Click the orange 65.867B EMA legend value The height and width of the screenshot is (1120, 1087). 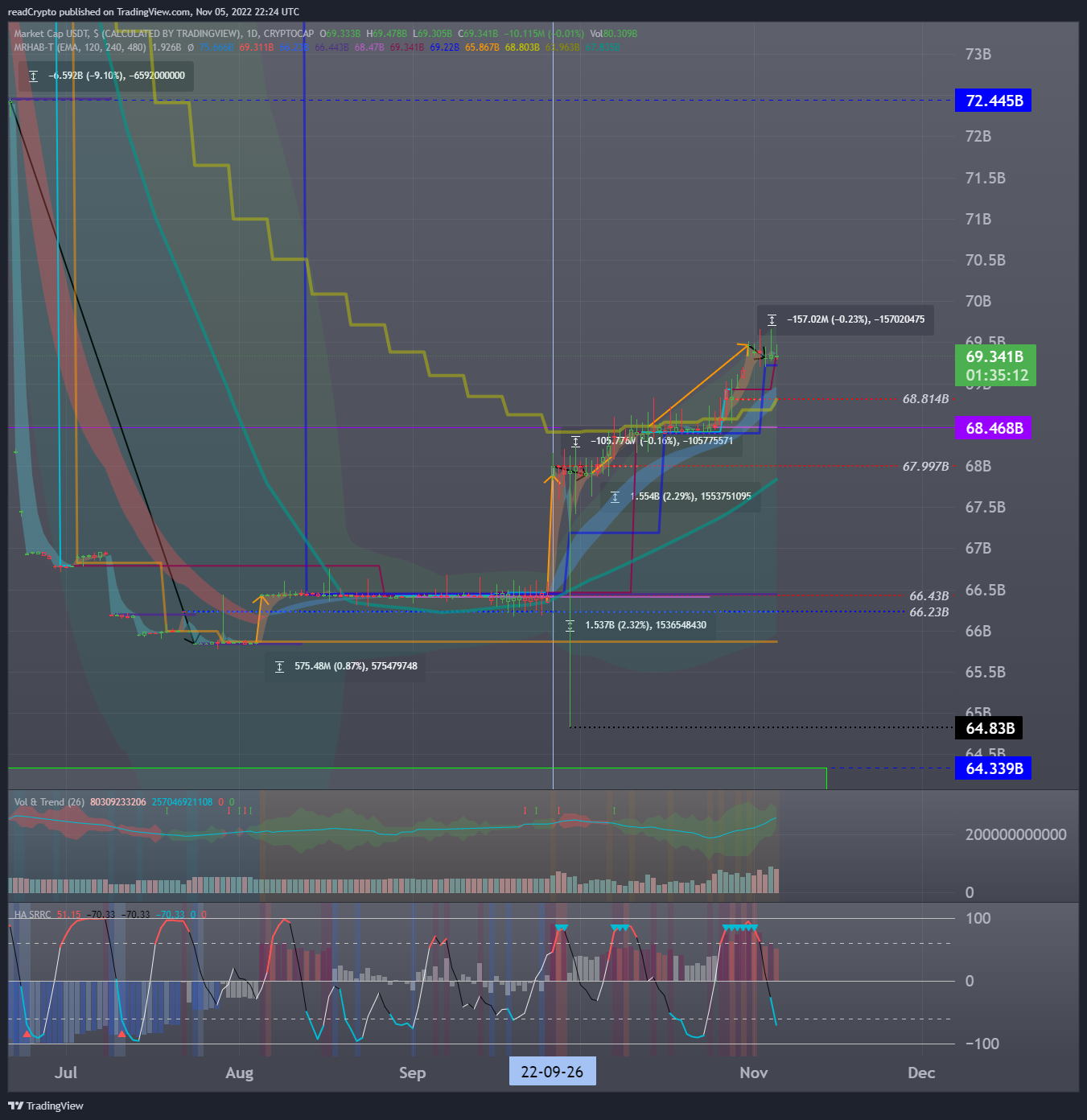pyautogui.click(x=482, y=47)
